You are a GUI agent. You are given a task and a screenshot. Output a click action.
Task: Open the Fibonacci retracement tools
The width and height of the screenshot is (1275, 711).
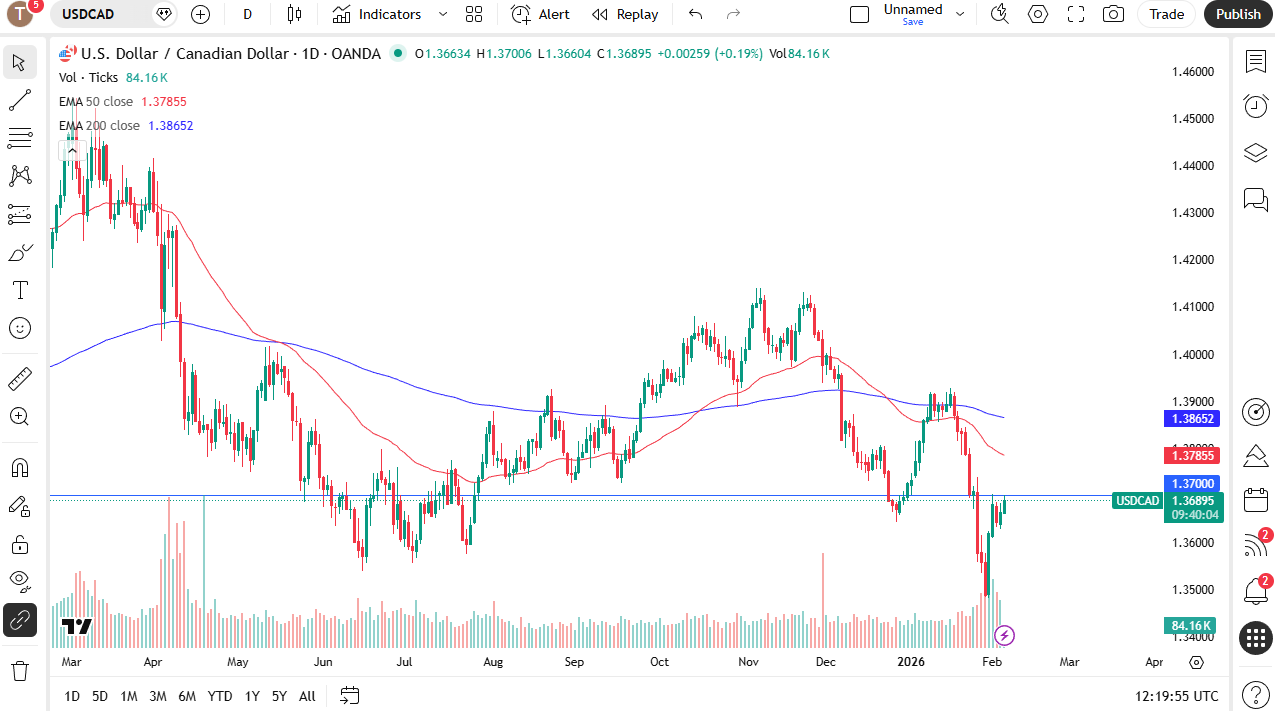[x=19, y=138]
